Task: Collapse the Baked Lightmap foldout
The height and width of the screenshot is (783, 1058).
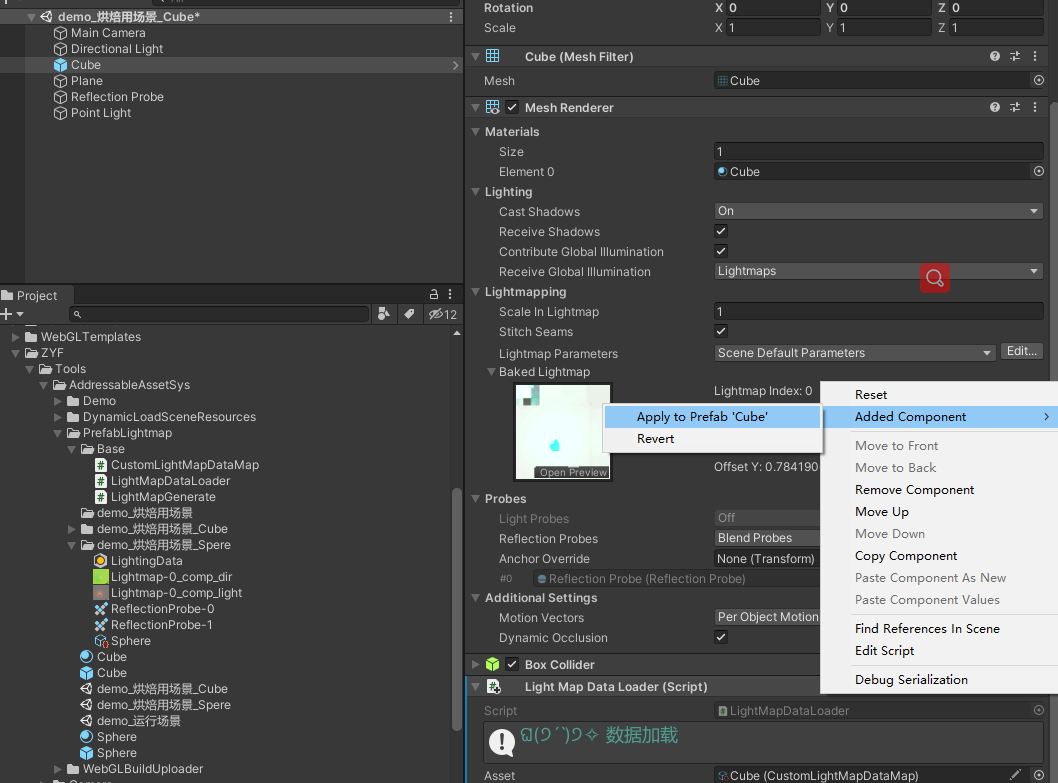Action: 491,372
